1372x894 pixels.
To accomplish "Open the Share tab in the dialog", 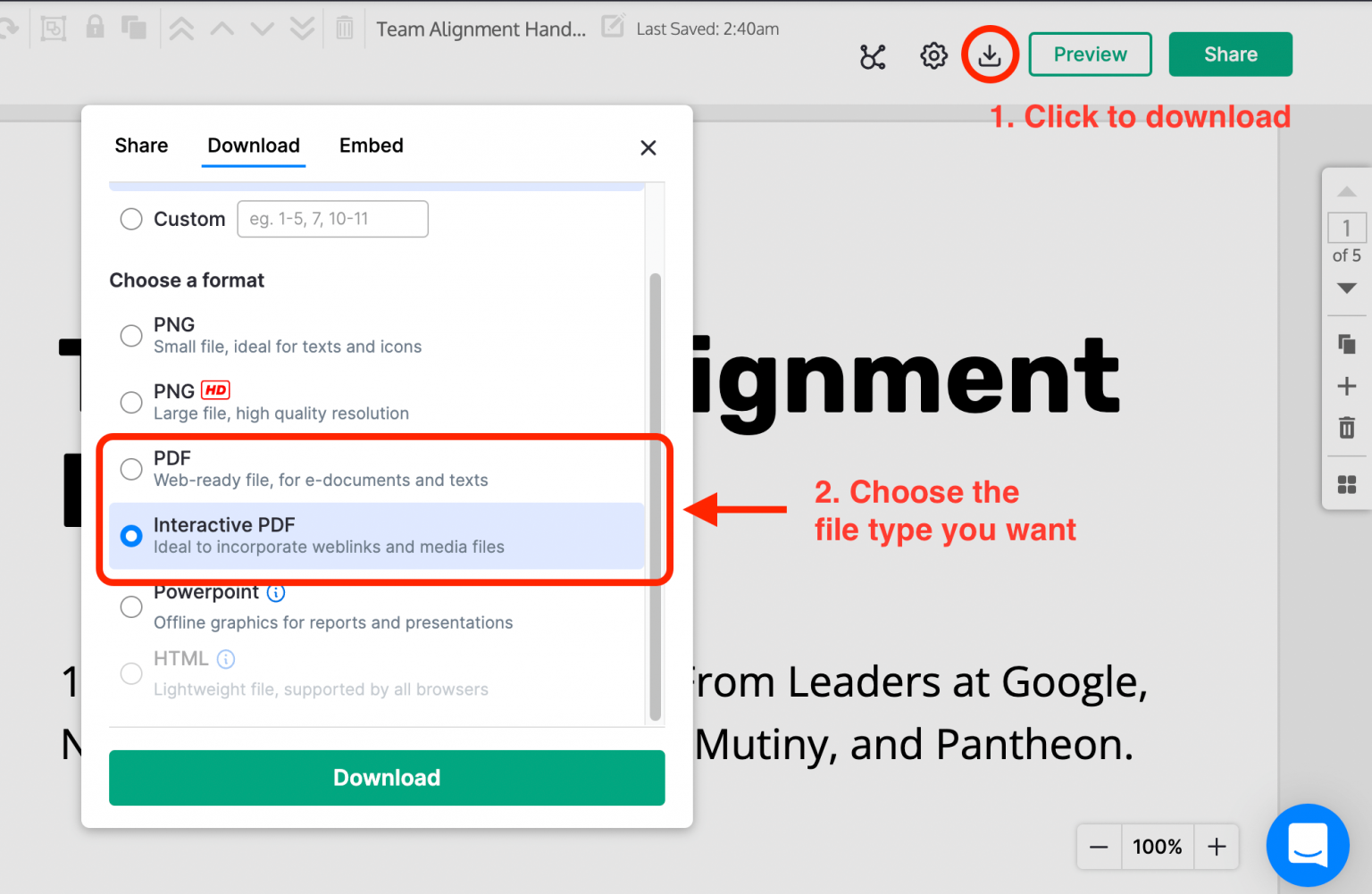I will click(140, 146).
